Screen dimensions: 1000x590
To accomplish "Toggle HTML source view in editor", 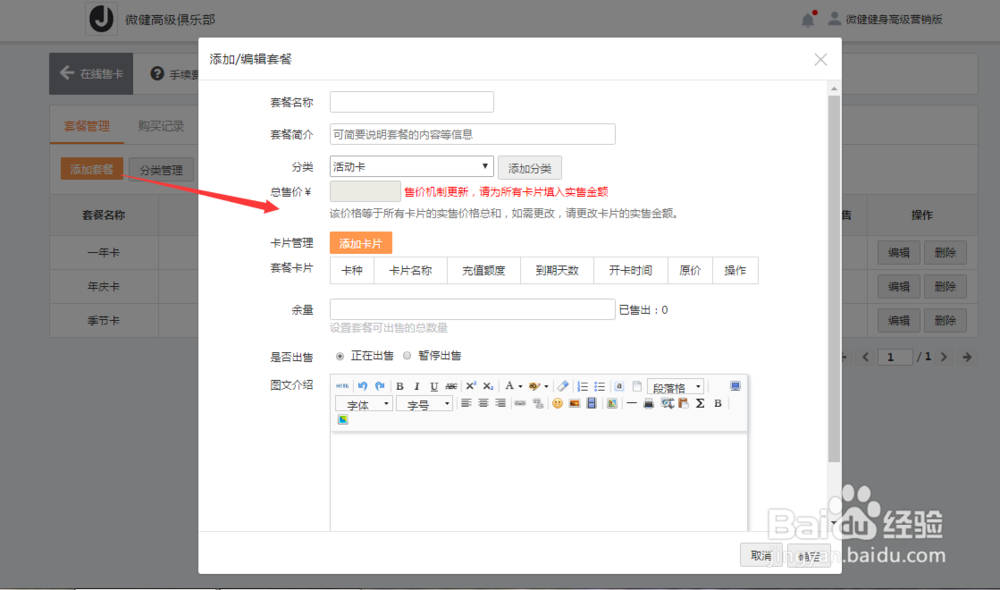I will click(342, 386).
